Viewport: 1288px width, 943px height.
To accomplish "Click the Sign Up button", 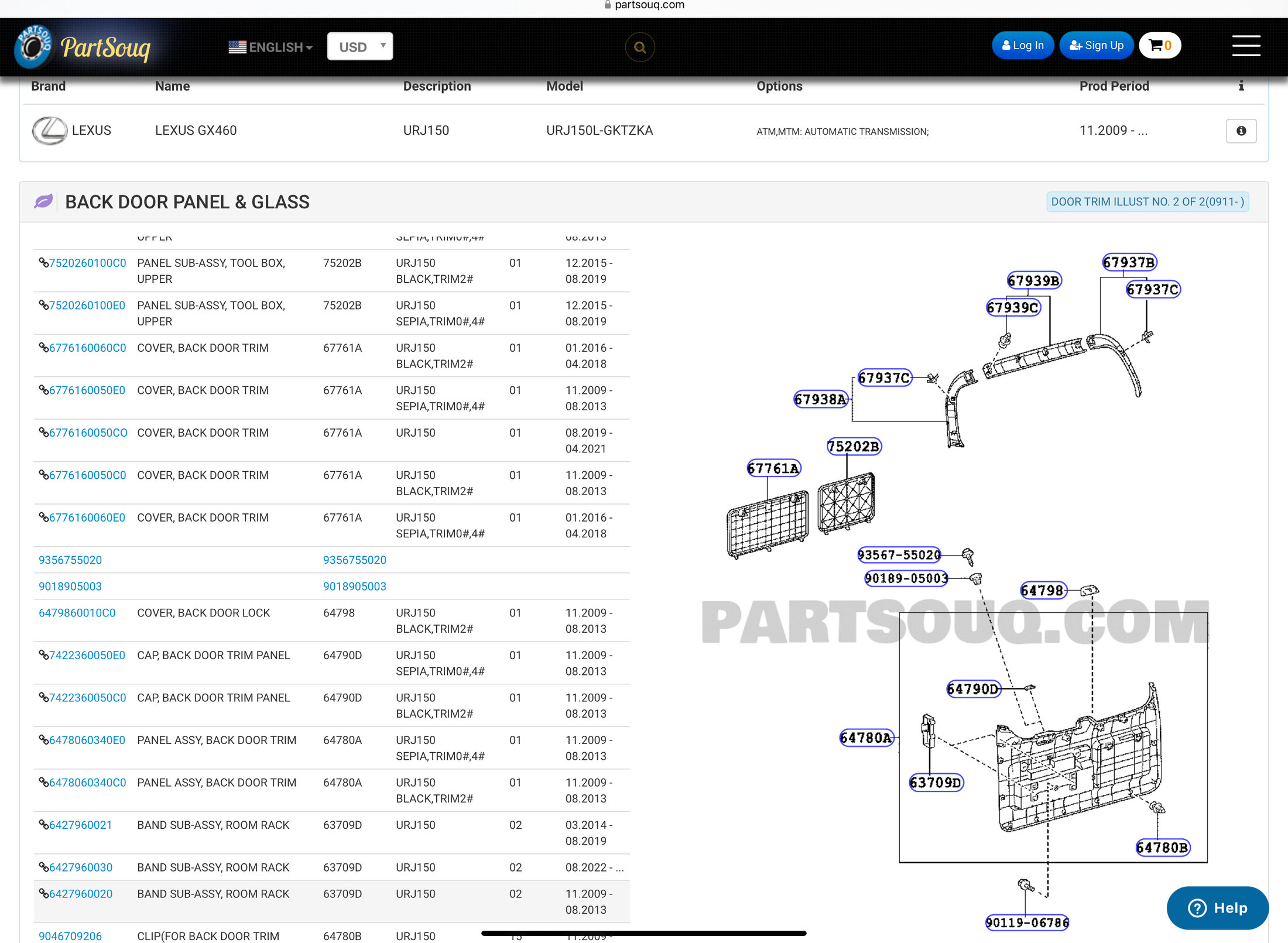I will 1096,45.
